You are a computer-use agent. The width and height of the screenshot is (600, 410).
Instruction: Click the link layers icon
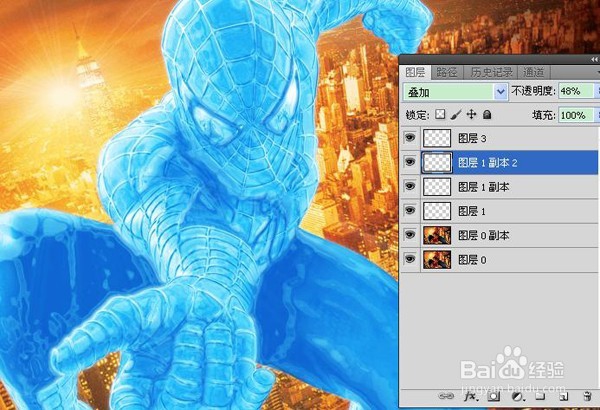click(x=446, y=396)
